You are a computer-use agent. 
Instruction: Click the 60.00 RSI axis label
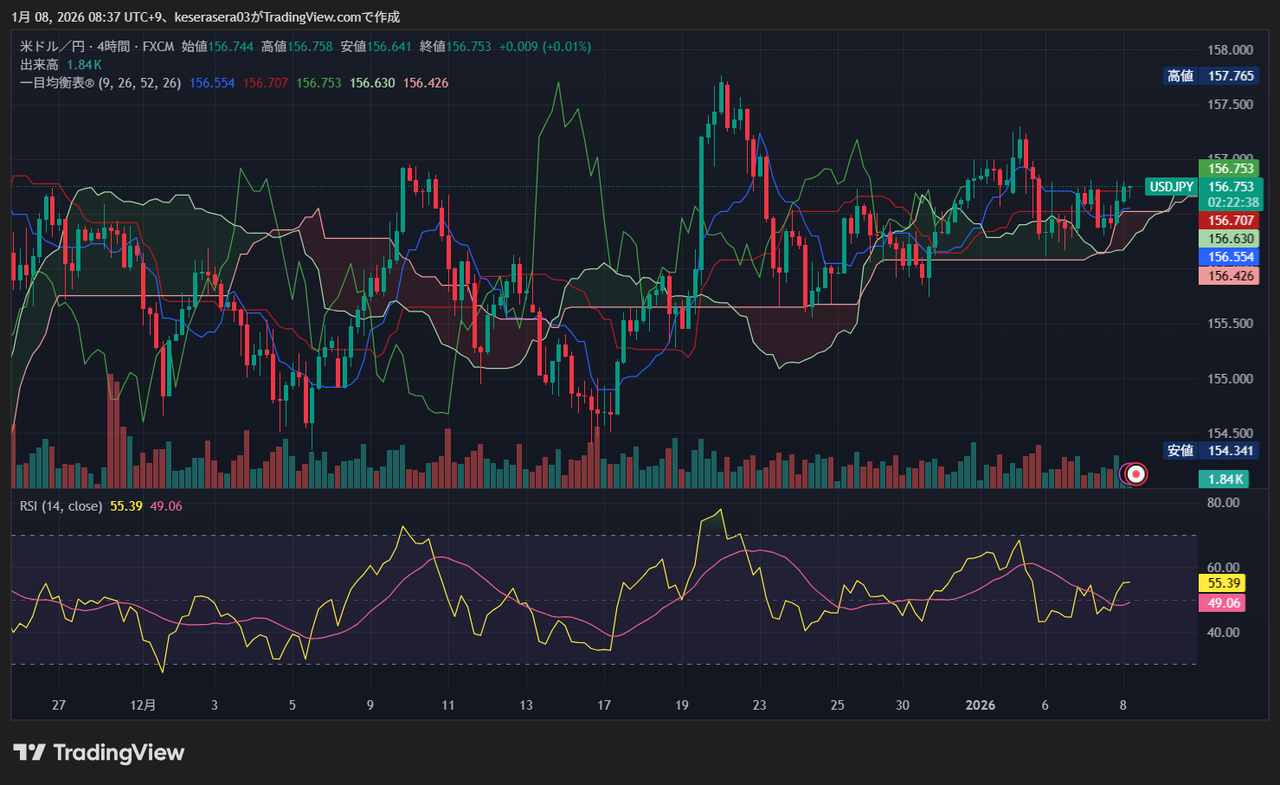pyautogui.click(x=1223, y=567)
